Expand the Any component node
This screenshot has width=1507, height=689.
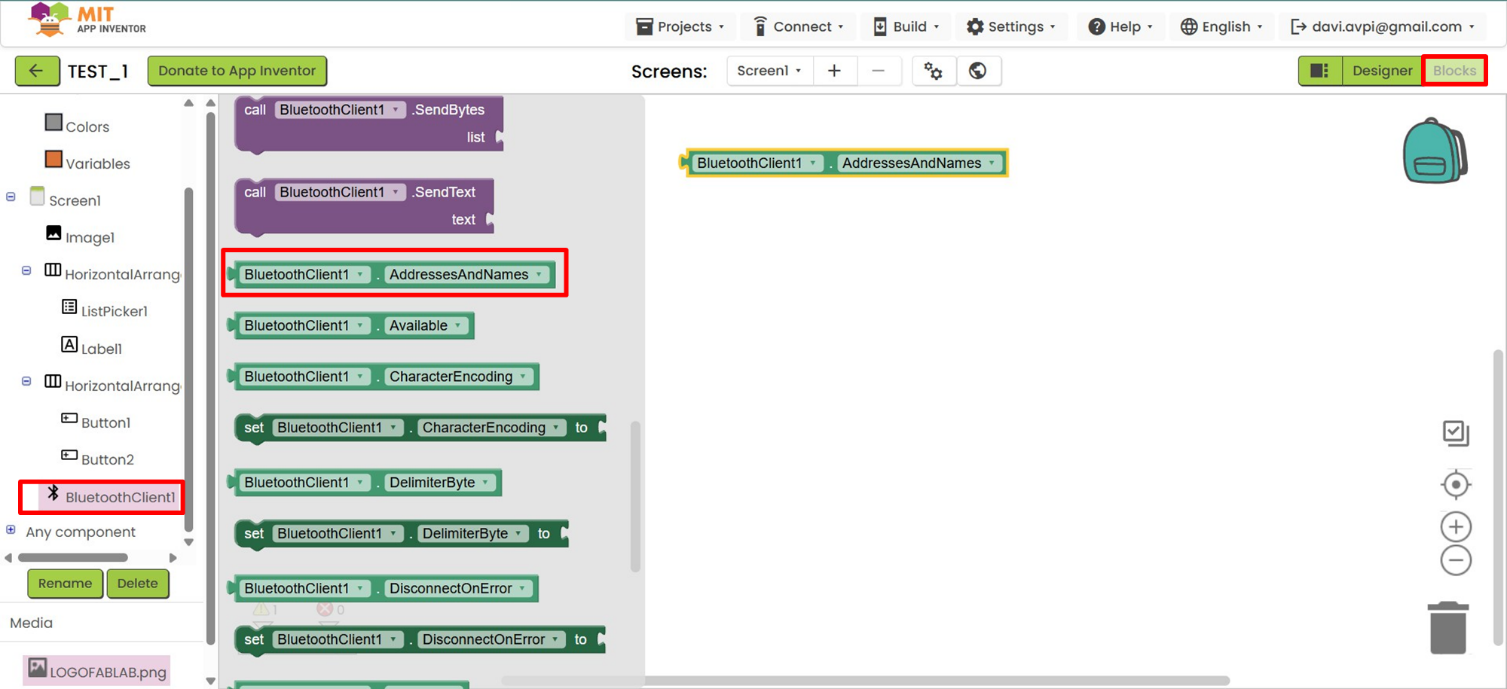point(11,530)
